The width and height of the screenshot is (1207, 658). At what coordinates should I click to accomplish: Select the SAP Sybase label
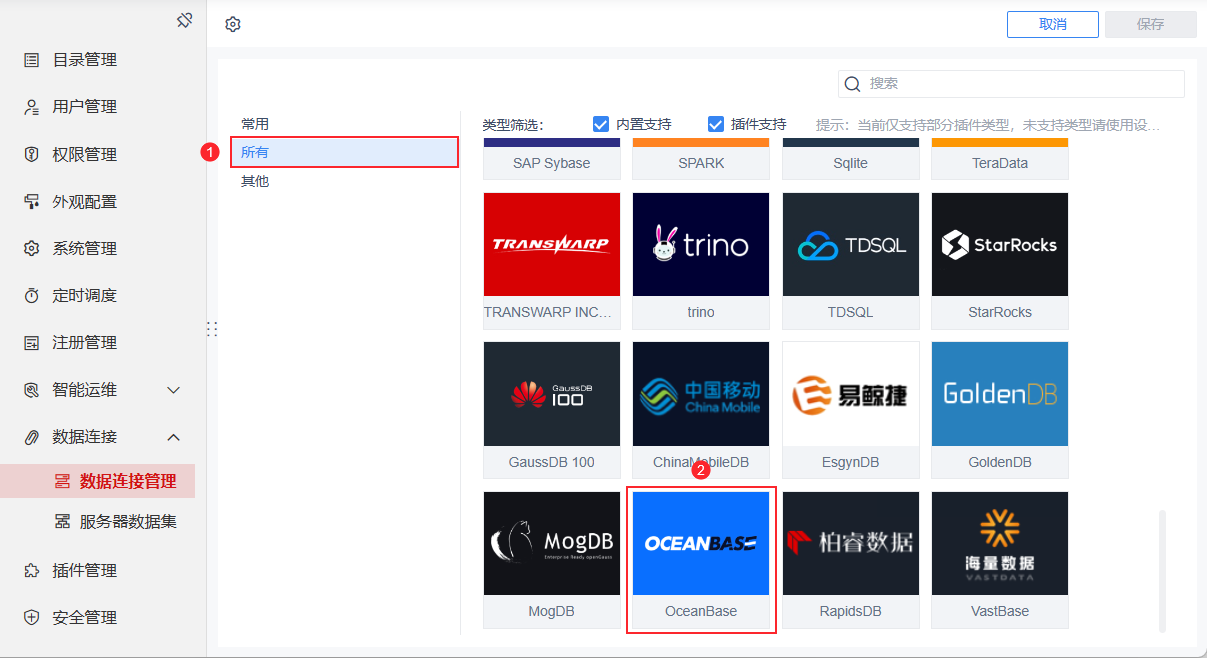click(552, 163)
